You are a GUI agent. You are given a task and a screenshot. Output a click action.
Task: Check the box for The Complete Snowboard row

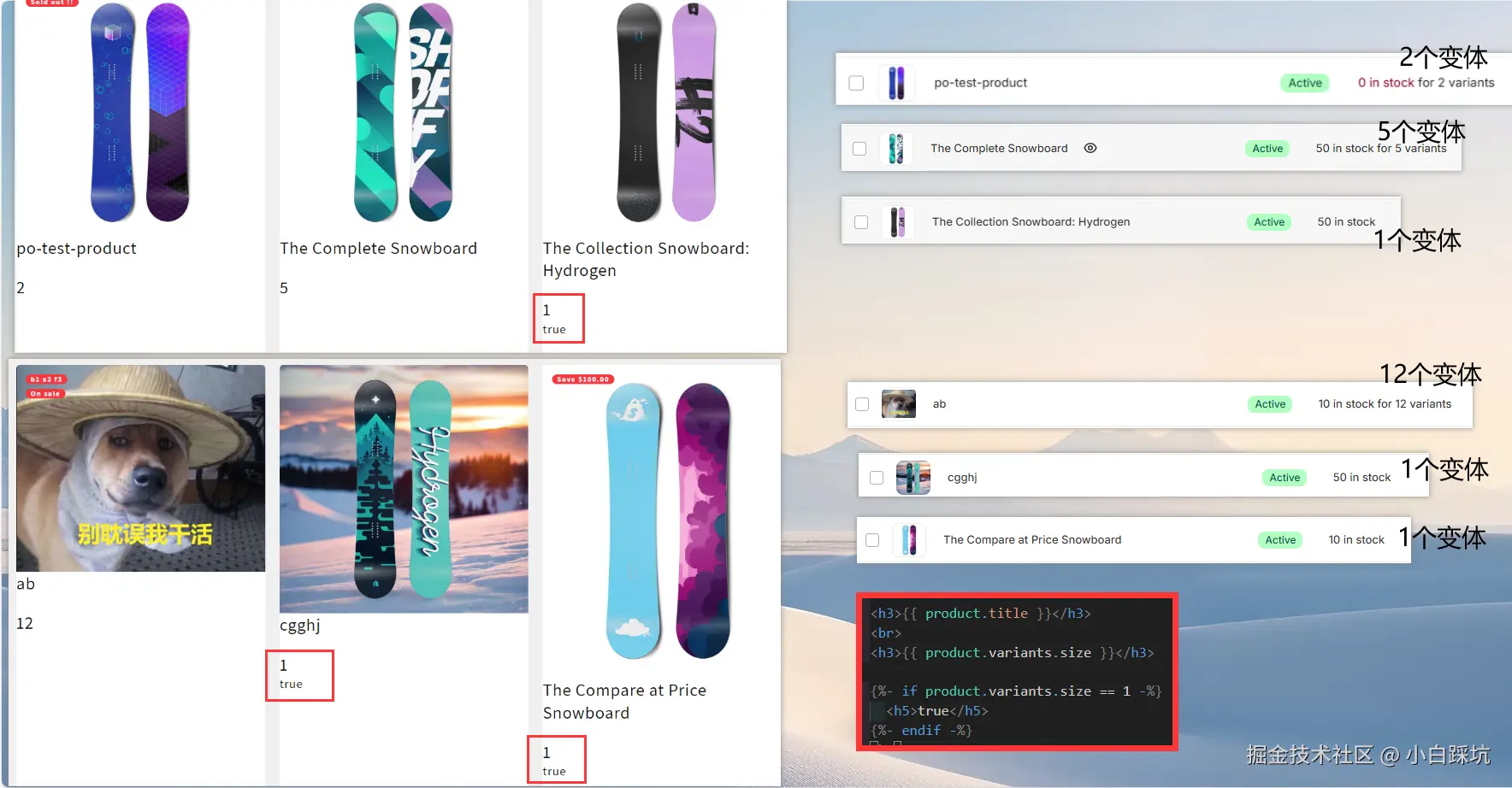pos(859,149)
